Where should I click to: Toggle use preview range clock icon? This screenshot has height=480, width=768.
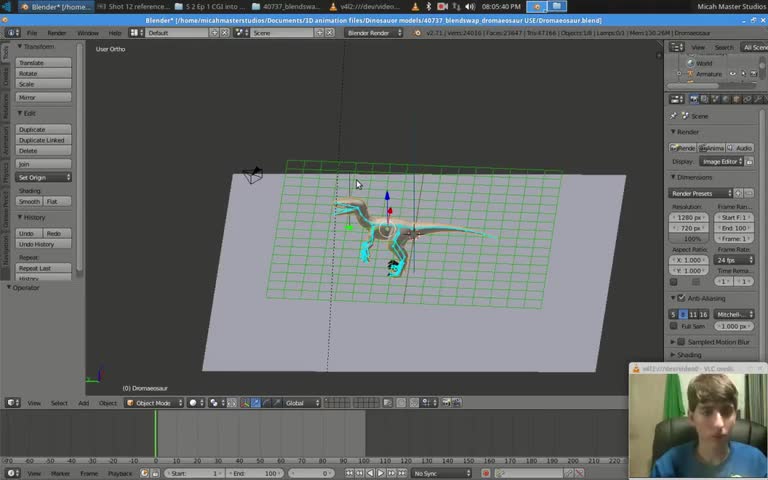pos(144,473)
